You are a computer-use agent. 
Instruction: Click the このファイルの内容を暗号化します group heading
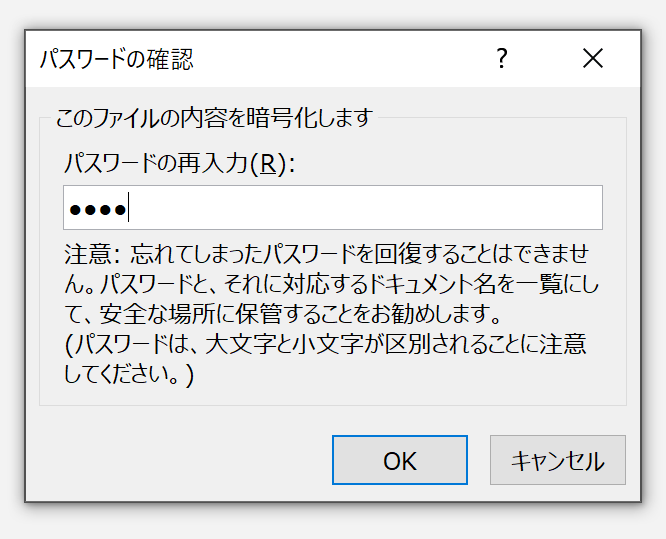click(x=214, y=118)
